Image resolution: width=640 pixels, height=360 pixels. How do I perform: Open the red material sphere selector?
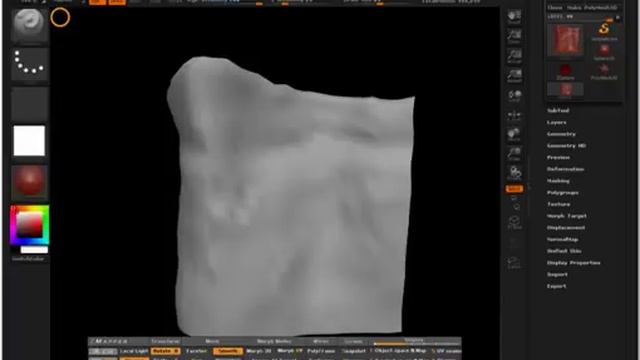click(29, 181)
